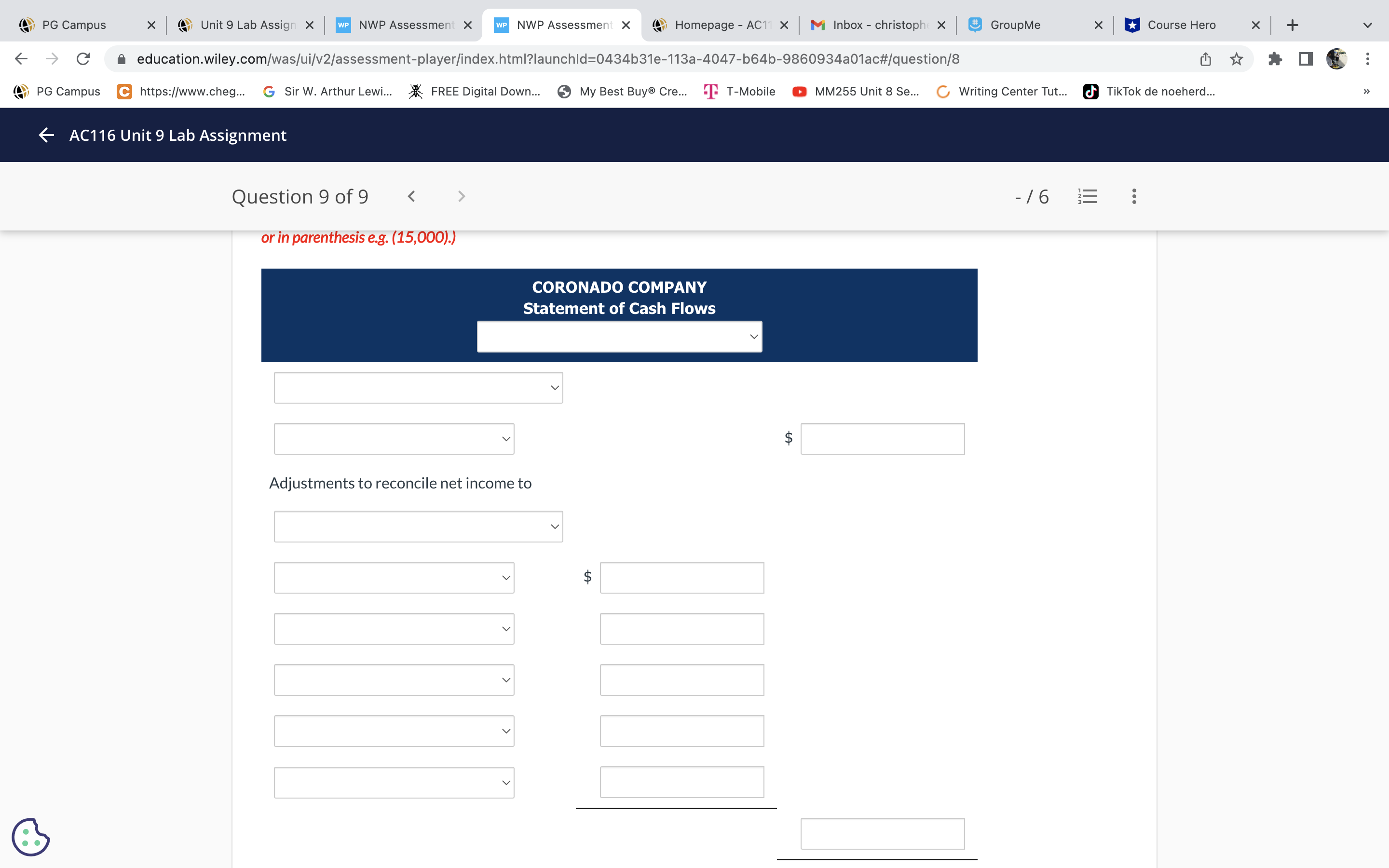Click the cookie icon in the corner
This screenshot has width=1389, height=868.
point(31,837)
